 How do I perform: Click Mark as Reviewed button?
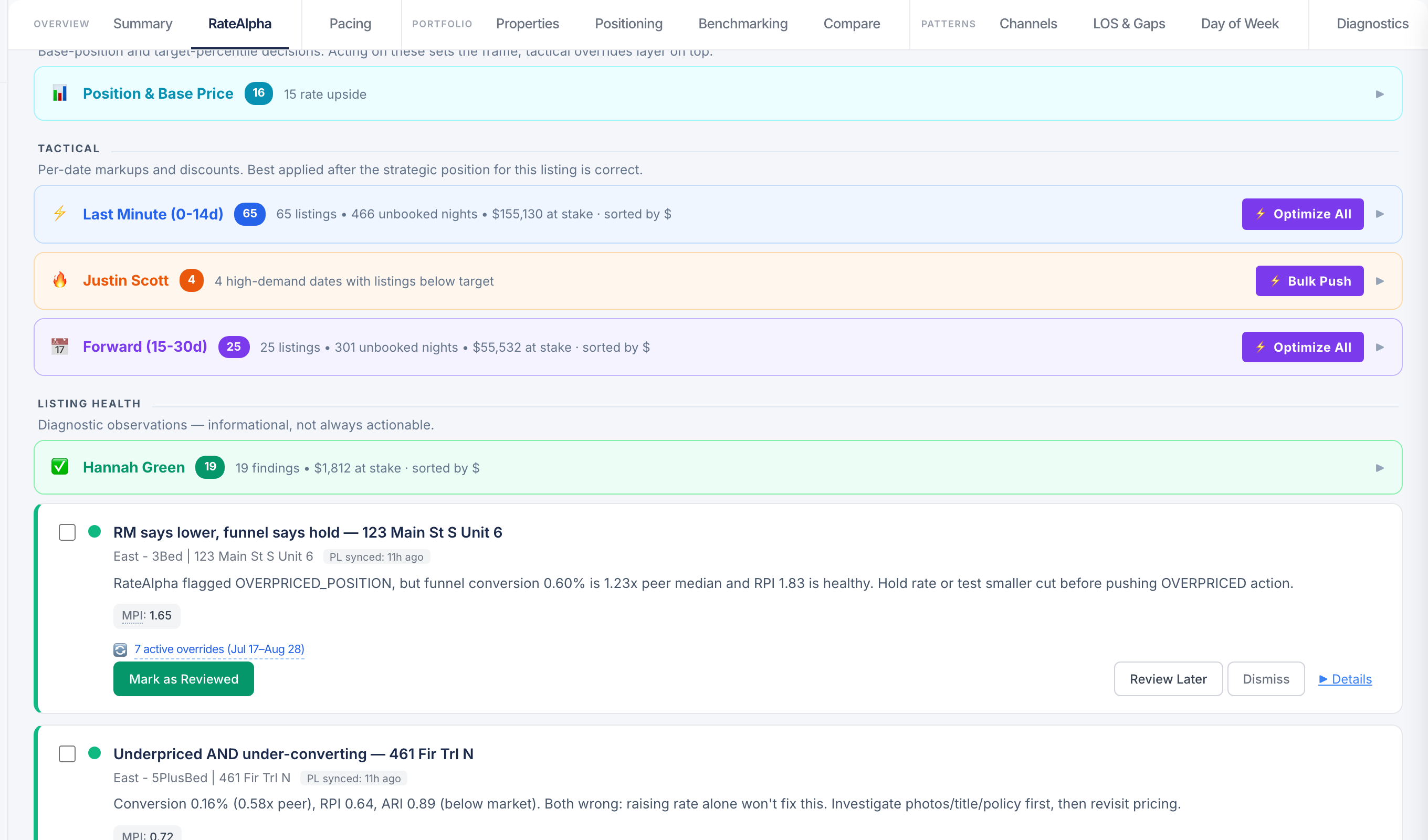[x=184, y=678]
